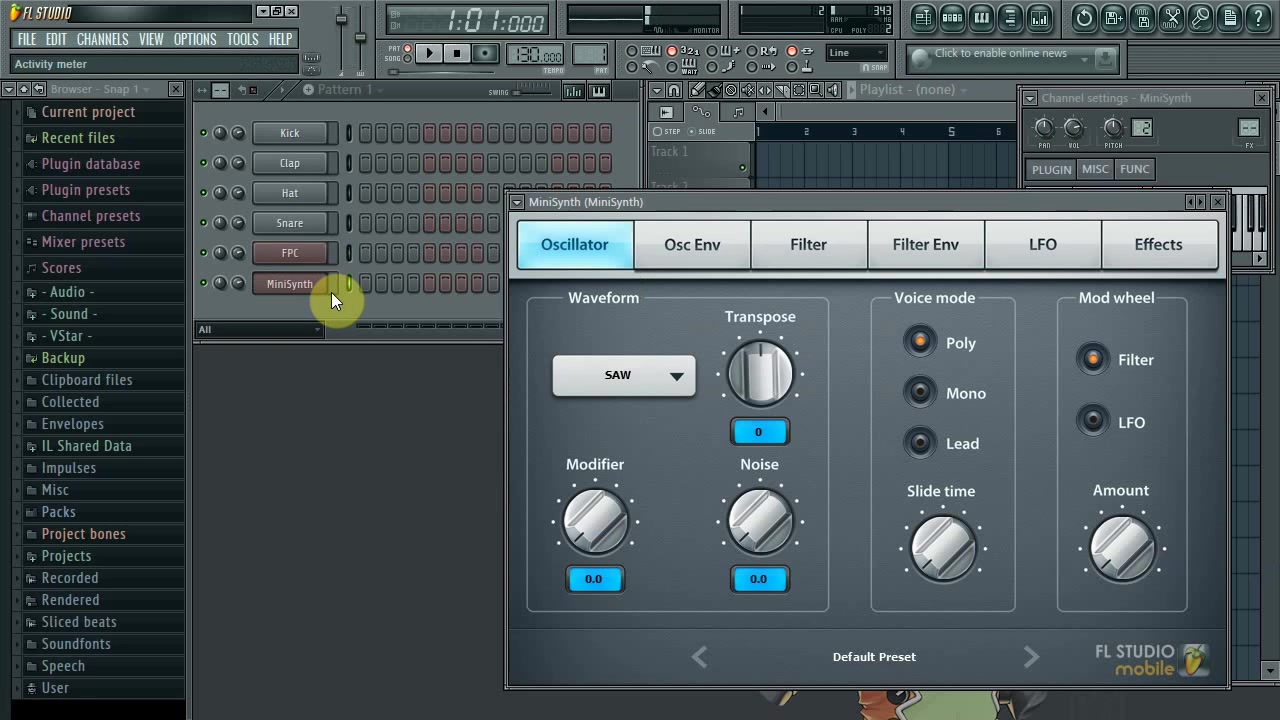
Task: Click the tempo 130.000 display
Action: tap(534, 53)
